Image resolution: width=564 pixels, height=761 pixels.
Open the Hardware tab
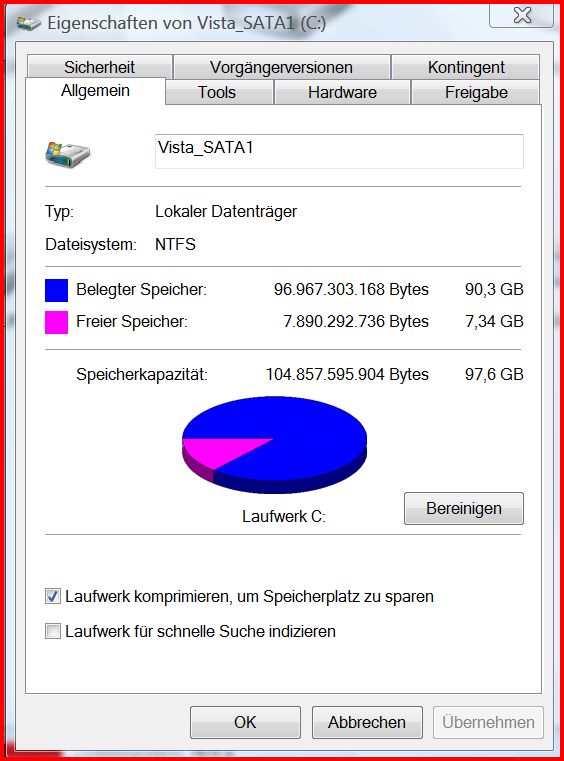point(342,92)
